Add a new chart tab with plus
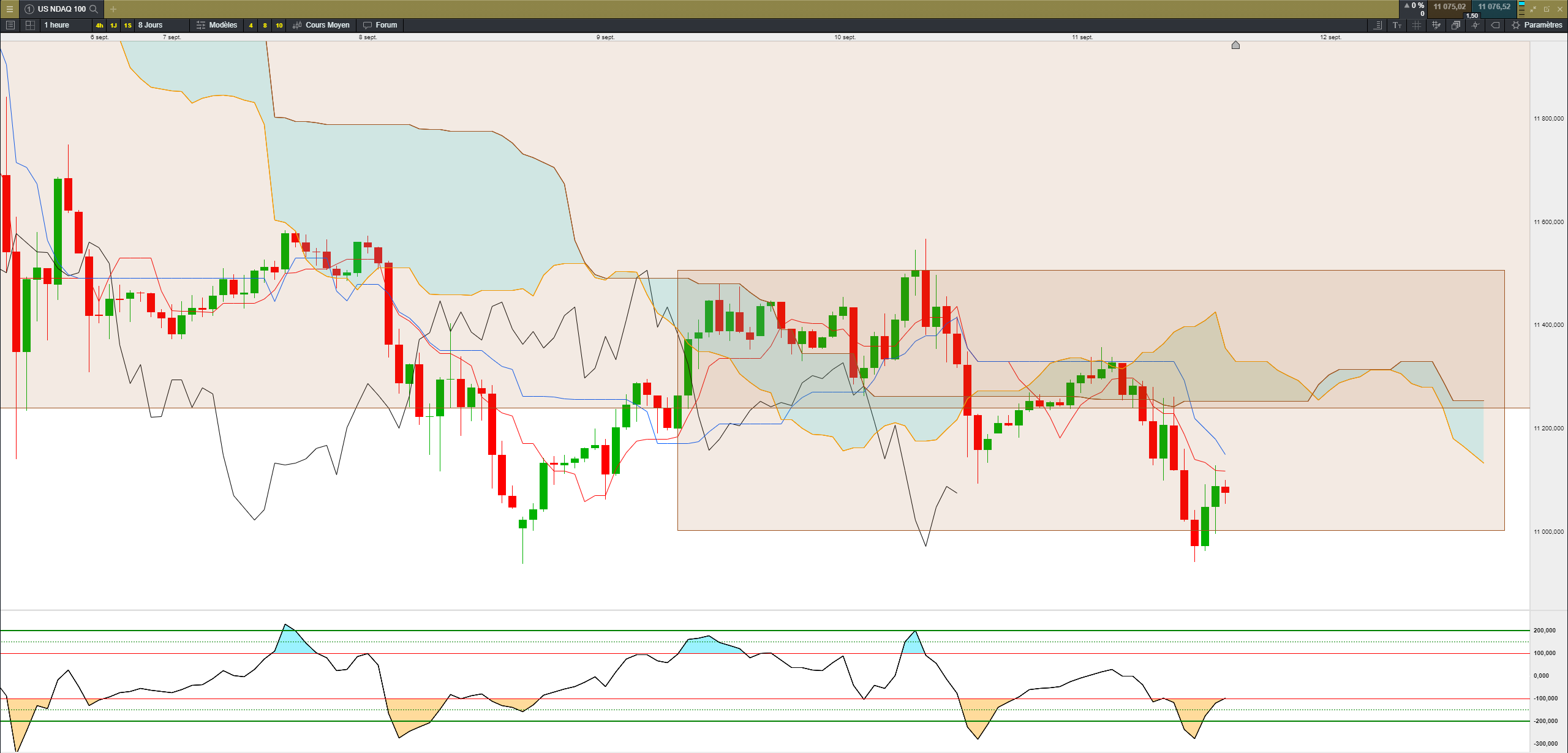The height and width of the screenshot is (753, 1568). (x=113, y=9)
